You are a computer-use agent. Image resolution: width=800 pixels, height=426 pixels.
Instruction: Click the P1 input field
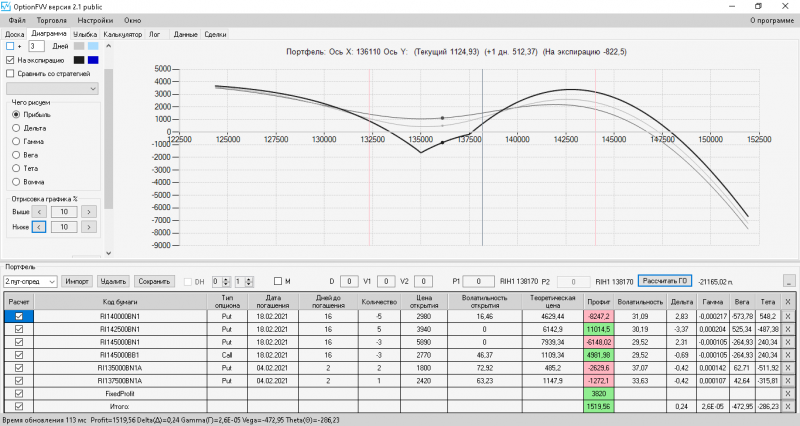tap(478, 281)
